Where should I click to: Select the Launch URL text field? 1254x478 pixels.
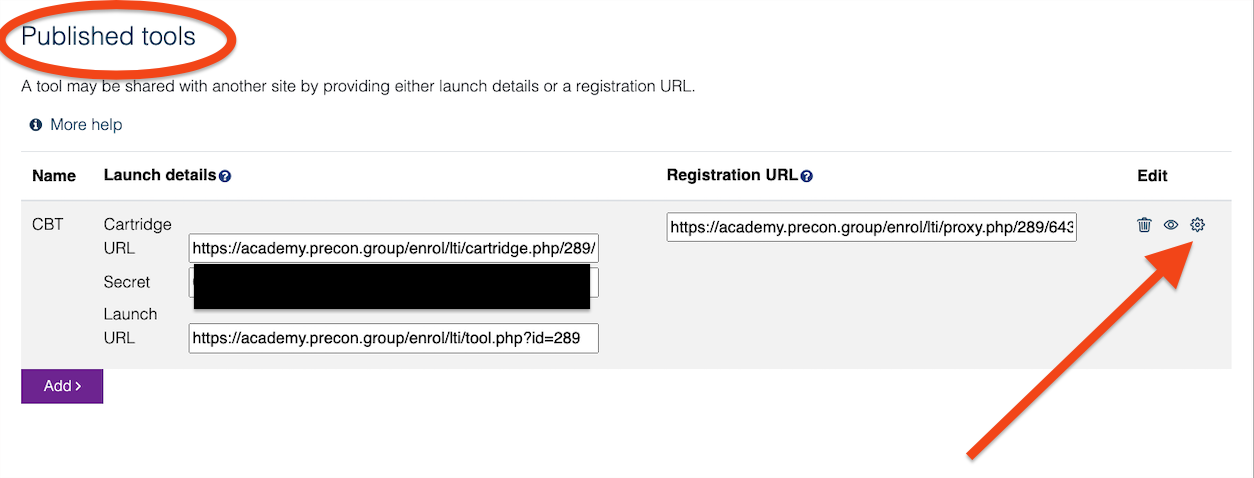pyautogui.click(x=393, y=338)
